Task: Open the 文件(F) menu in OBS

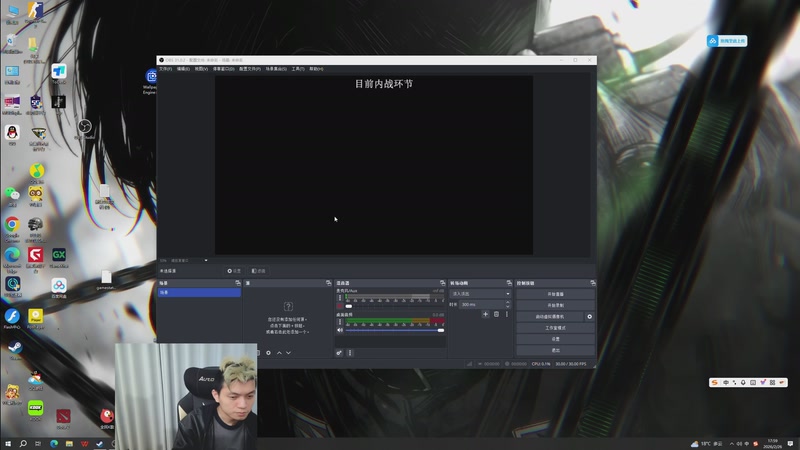Action: pos(165,69)
